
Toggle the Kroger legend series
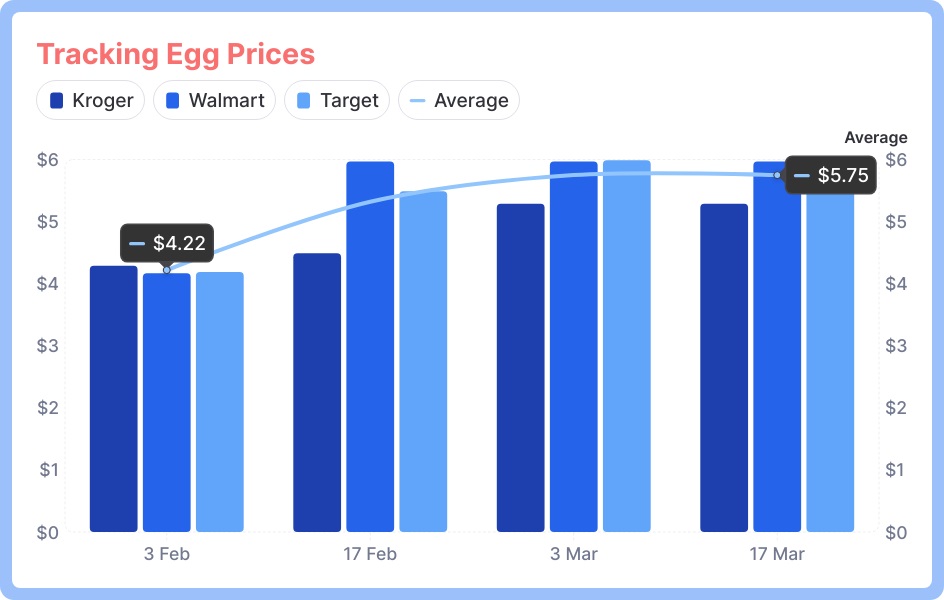point(91,100)
